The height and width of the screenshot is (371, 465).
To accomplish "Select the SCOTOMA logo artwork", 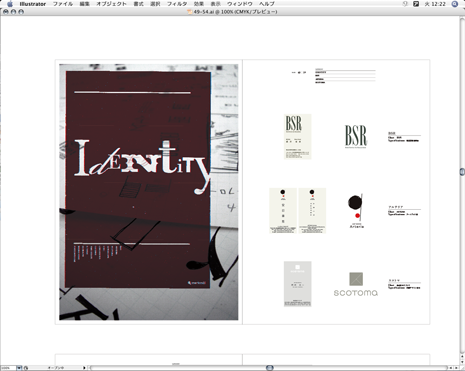I will coord(356,284).
